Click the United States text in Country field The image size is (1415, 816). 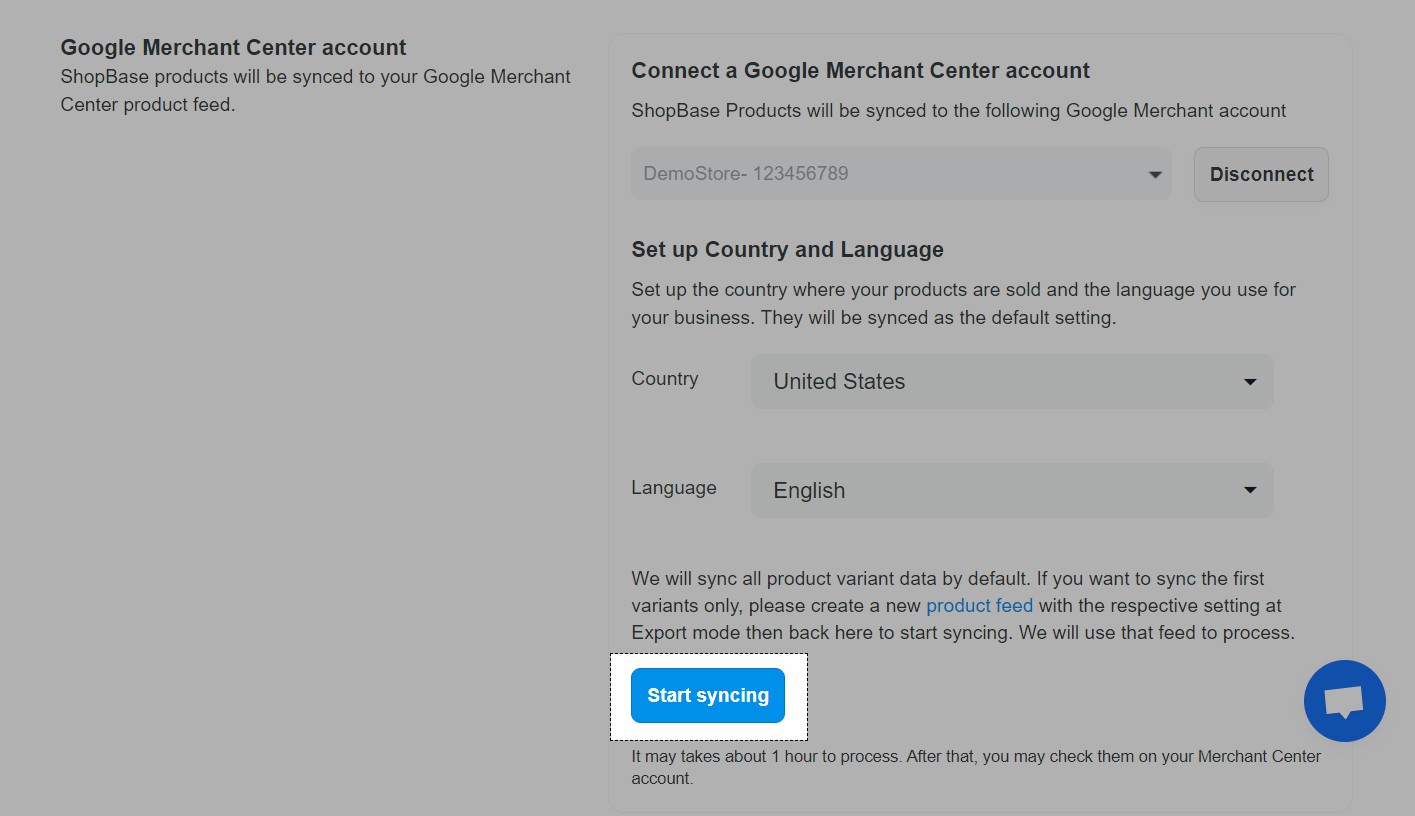(839, 381)
